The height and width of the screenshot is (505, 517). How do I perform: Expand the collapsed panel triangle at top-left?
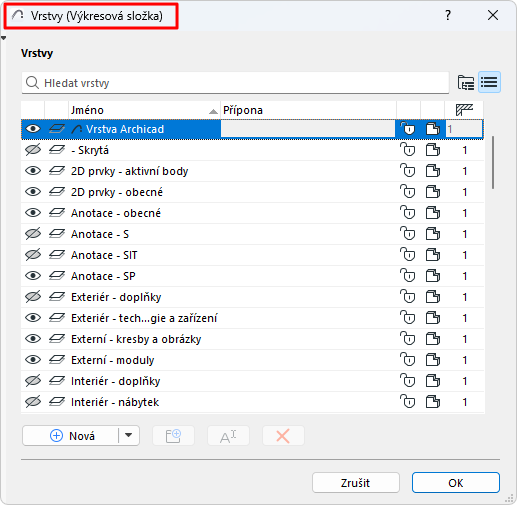[x=3, y=38]
